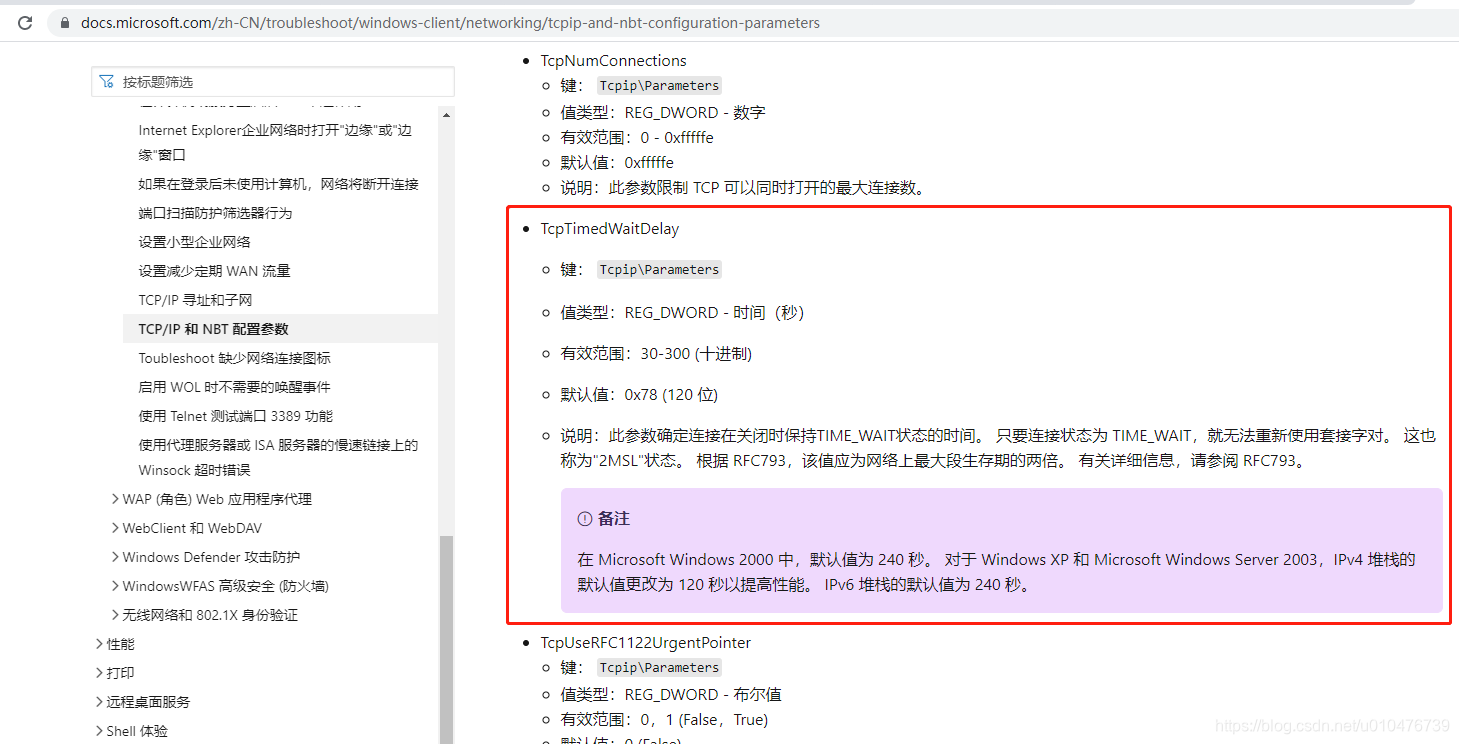Click Tcpip\Parameters code under TcpNumConnections
1459x744 pixels.
click(x=659, y=86)
